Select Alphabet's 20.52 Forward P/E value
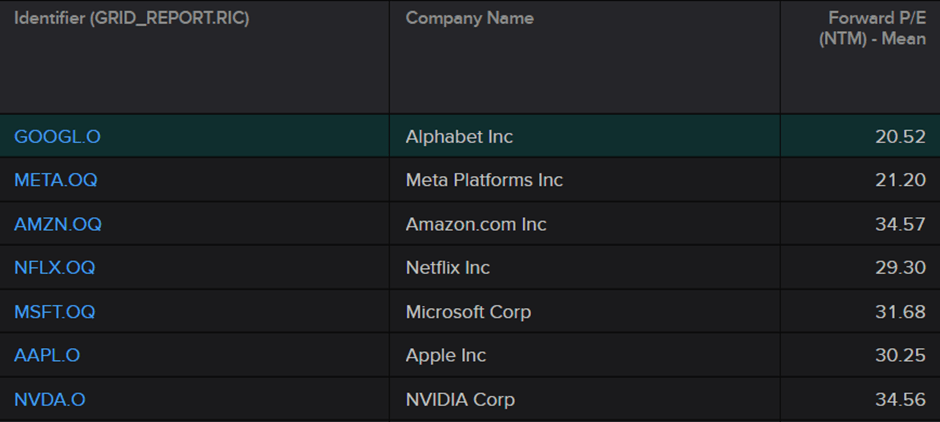Viewport: 940px width, 422px height. pyautogui.click(x=900, y=136)
